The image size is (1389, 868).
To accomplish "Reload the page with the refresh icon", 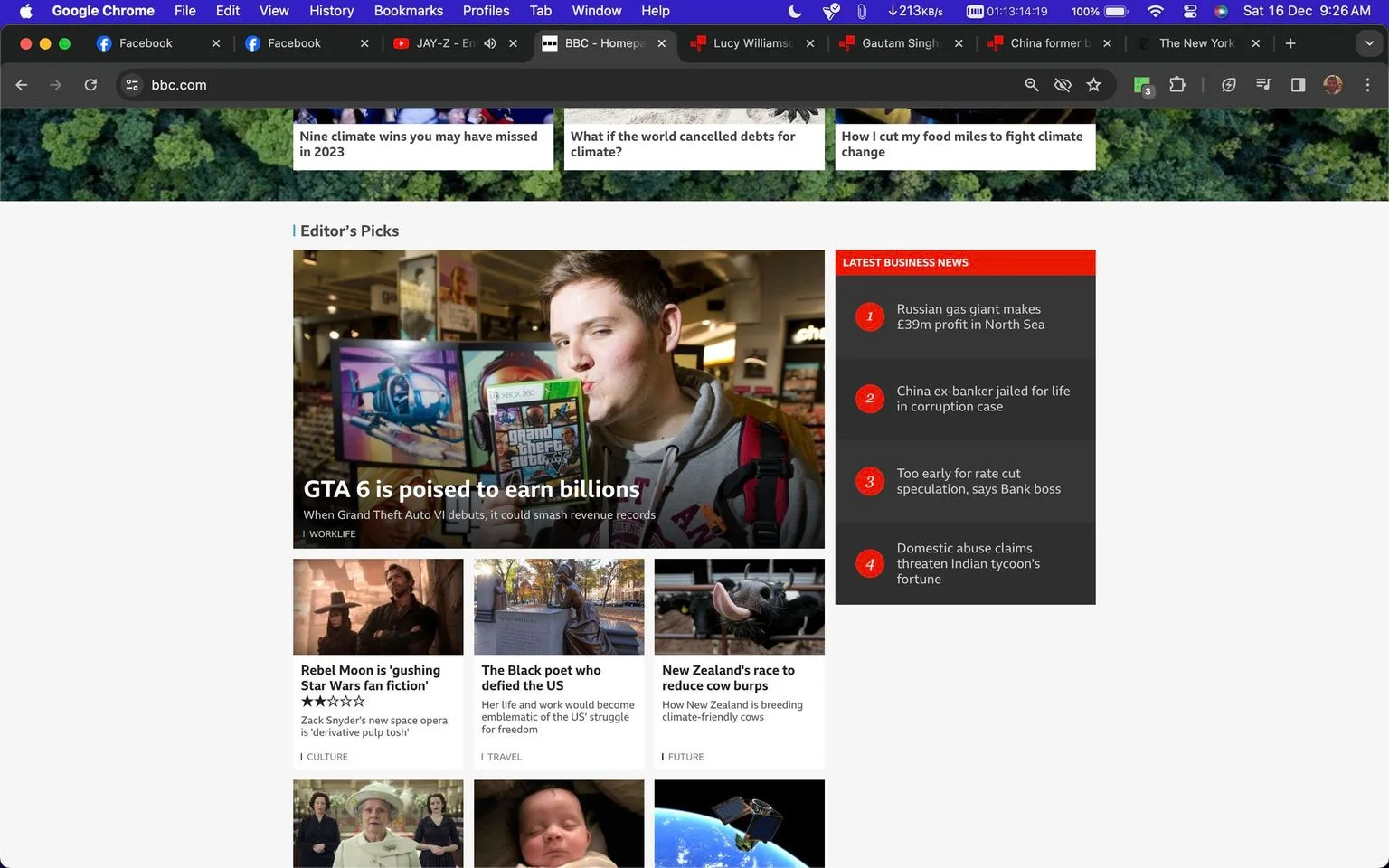I will click(x=90, y=84).
